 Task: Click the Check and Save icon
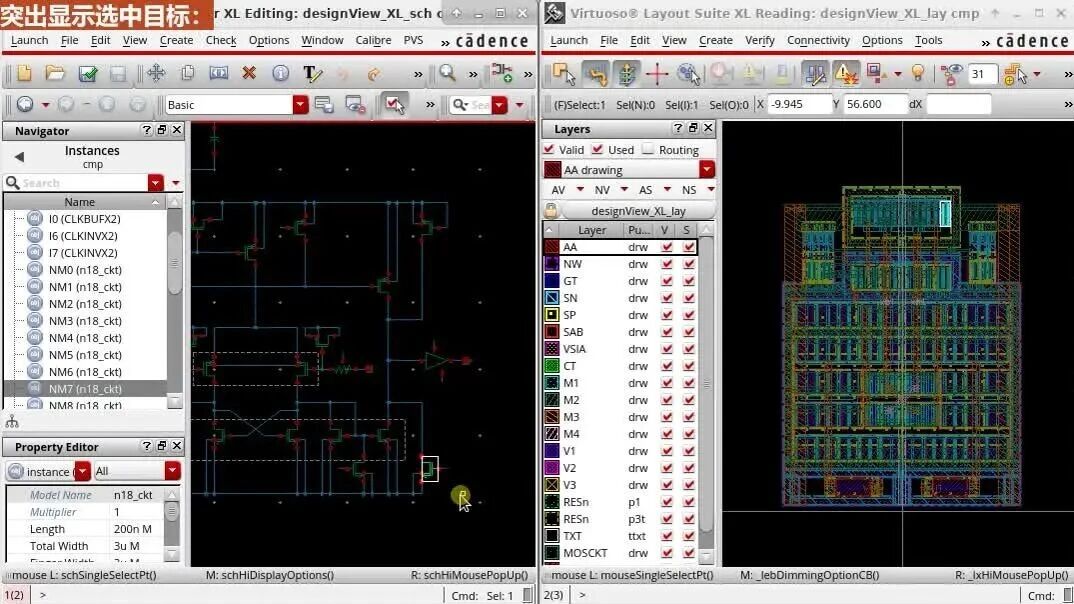pyautogui.click(x=88, y=73)
